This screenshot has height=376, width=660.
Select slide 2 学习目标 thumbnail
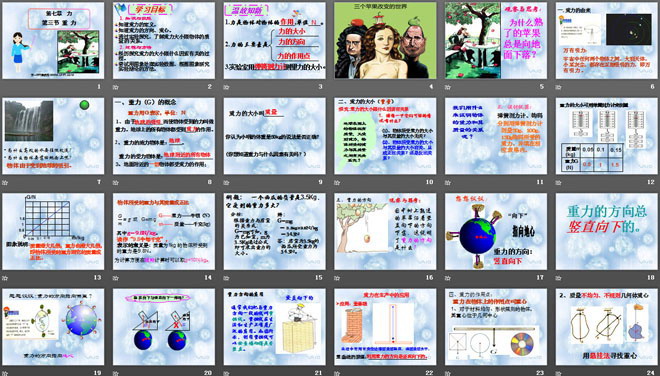pyautogui.click(x=164, y=40)
